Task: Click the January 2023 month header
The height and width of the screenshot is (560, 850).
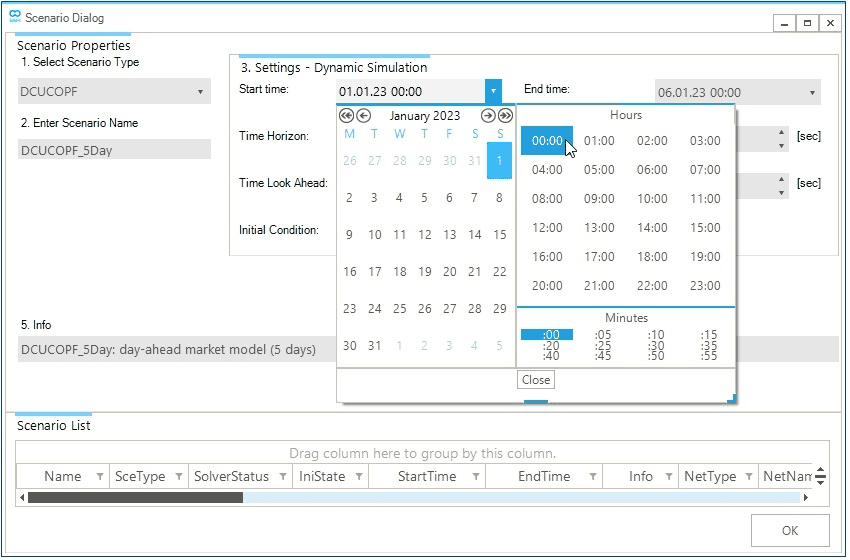Action: coord(425,116)
